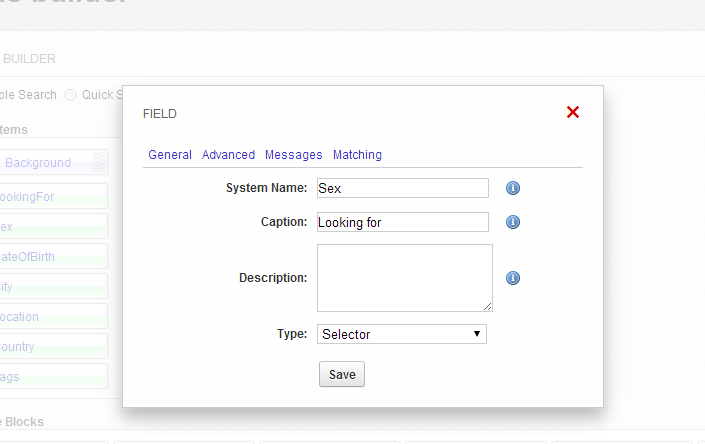Go to the Messages tab
This screenshot has width=705, height=444.
(293, 155)
